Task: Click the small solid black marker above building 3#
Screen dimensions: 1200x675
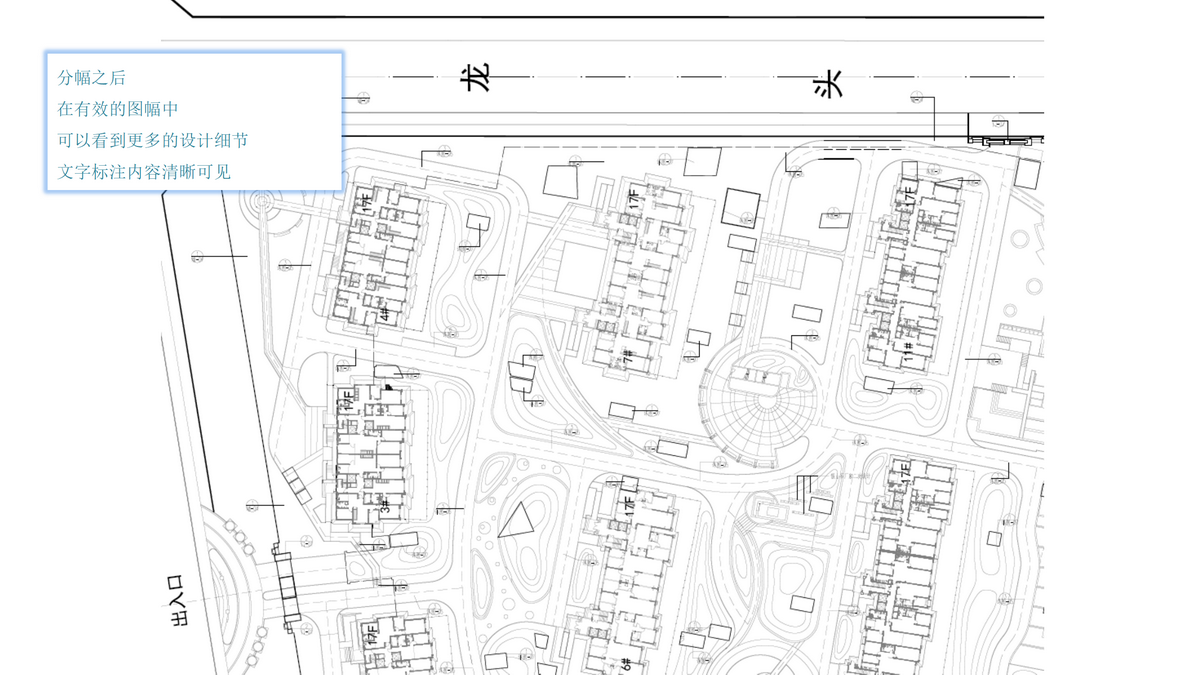Action: pyautogui.click(x=388, y=387)
